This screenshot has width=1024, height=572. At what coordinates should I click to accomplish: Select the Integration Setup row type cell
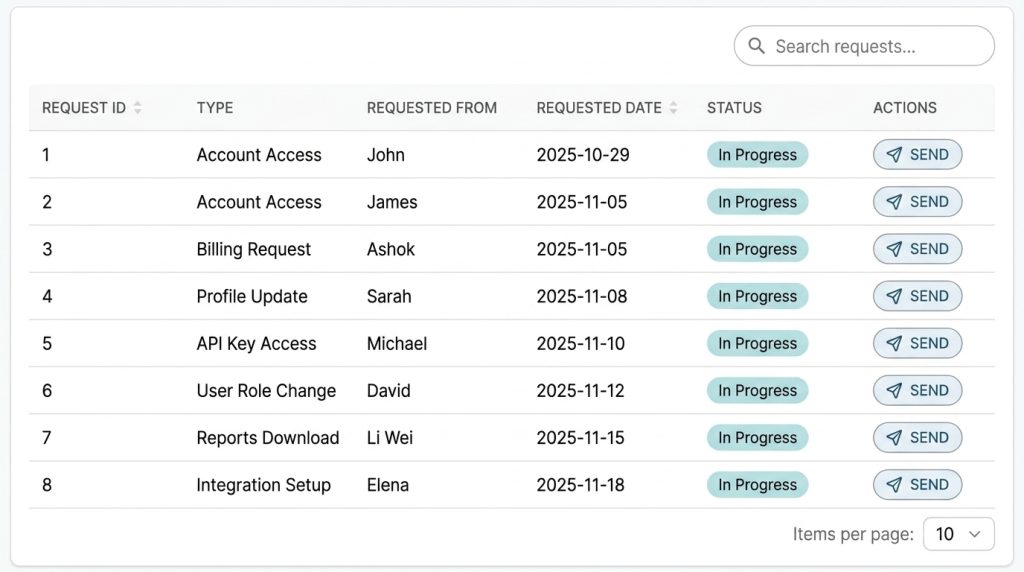[x=263, y=485]
